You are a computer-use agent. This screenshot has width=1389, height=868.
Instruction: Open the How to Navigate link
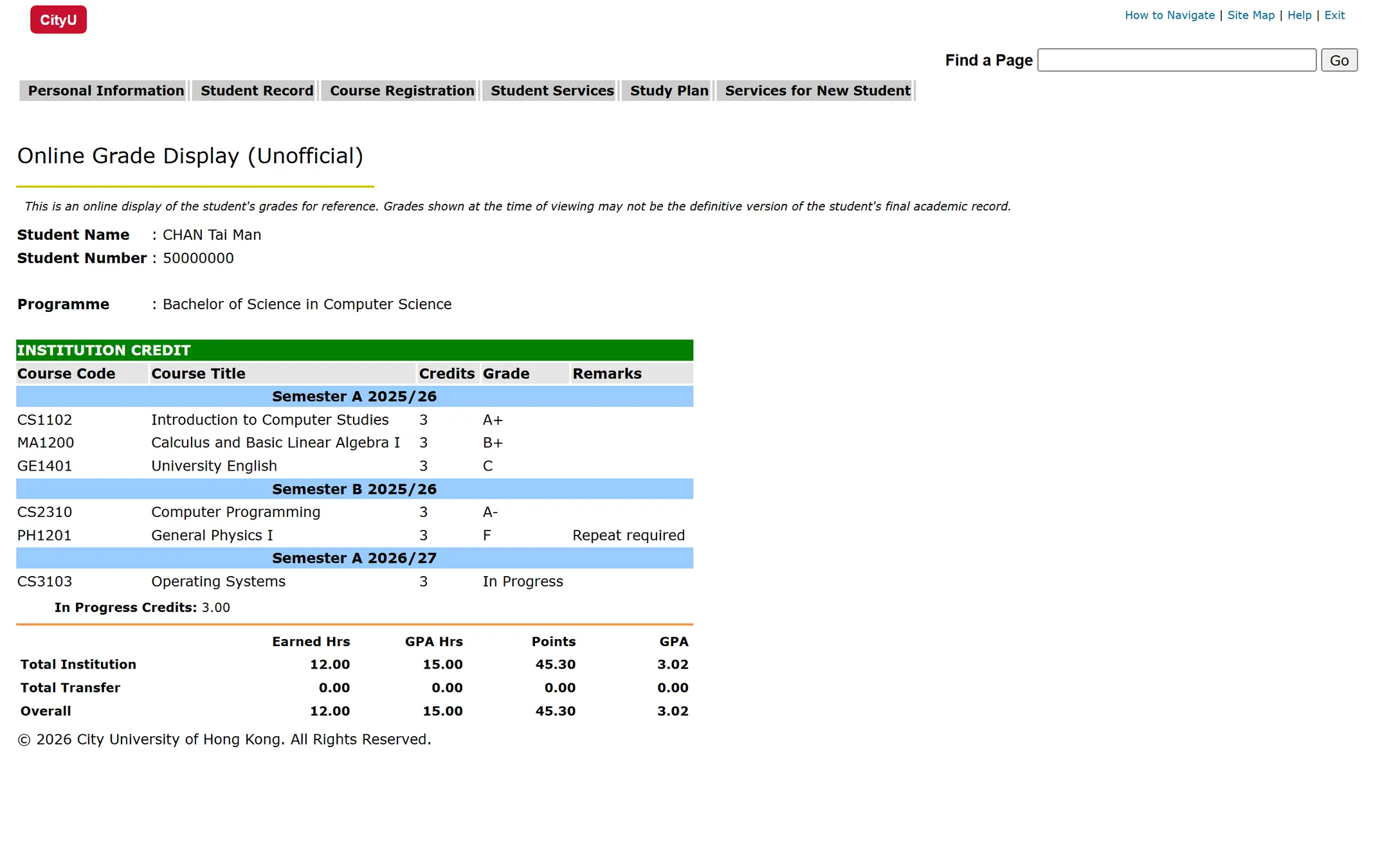point(1169,15)
